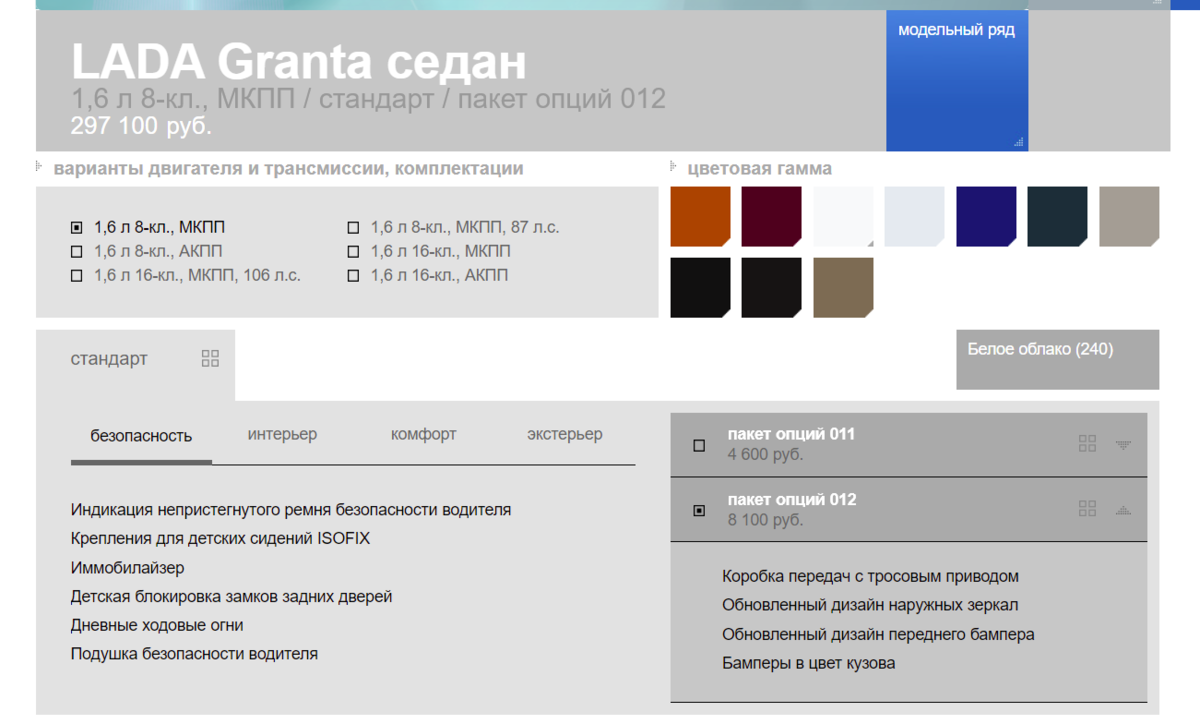The image size is (1200, 724).
Task: Uncheck the пакет опций 012 checkbox
Action: click(x=699, y=511)
